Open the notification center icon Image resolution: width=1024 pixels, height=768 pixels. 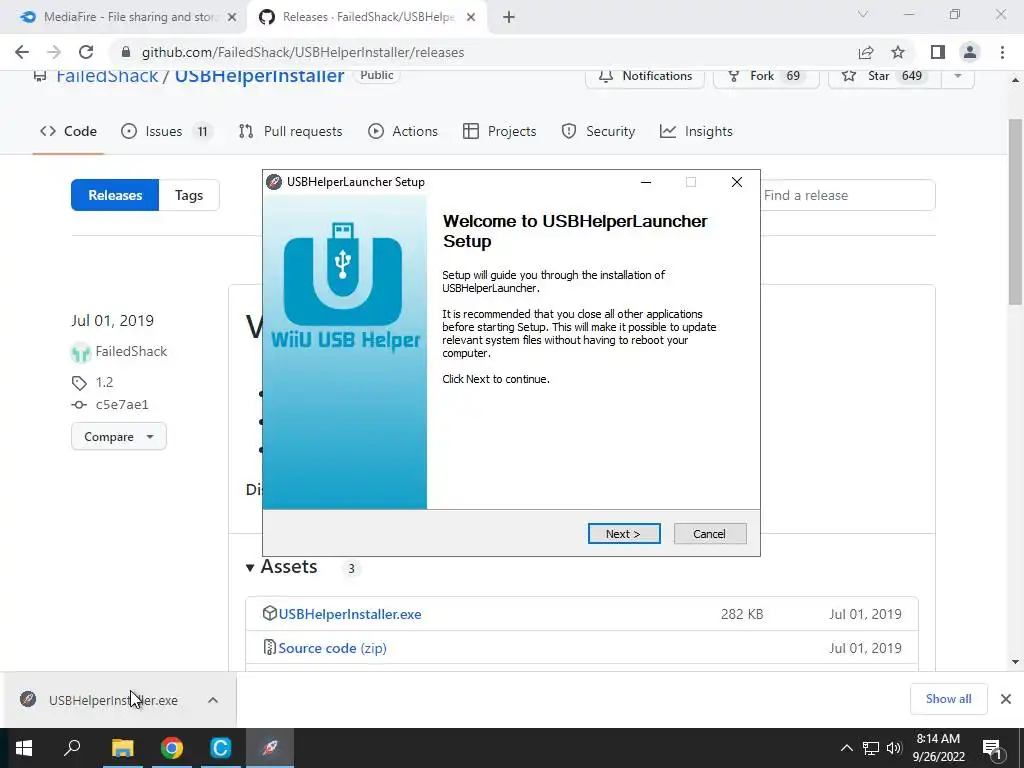point(993,748)
